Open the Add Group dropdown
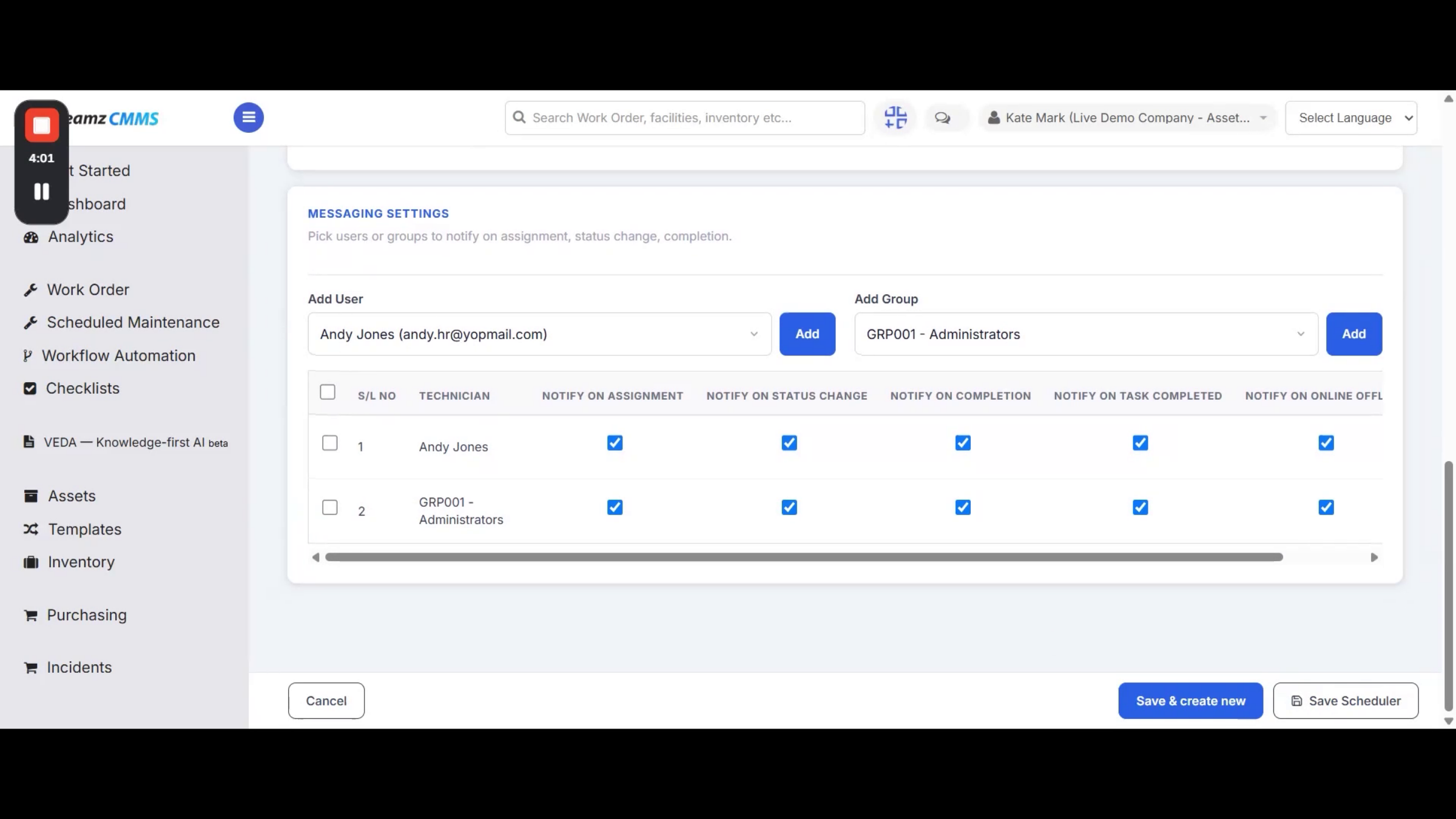Viewport: 1456px width, 819px height. [1087, 334]
